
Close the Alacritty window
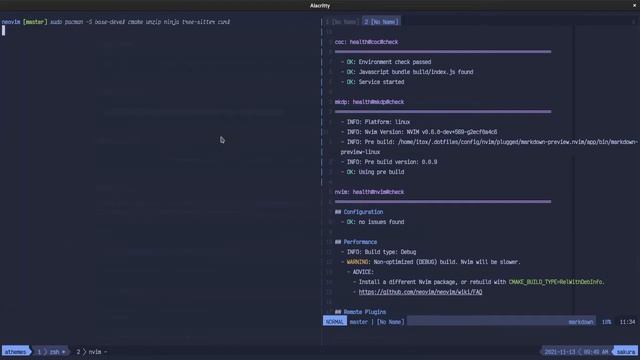(634, 5)
